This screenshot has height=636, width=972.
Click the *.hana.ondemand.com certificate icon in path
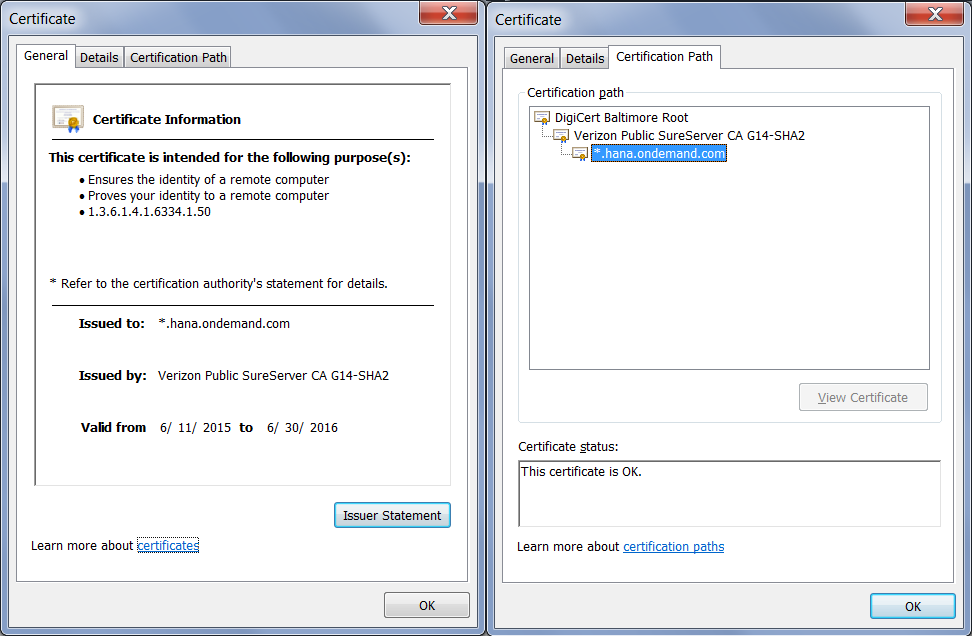click(580, 154)
